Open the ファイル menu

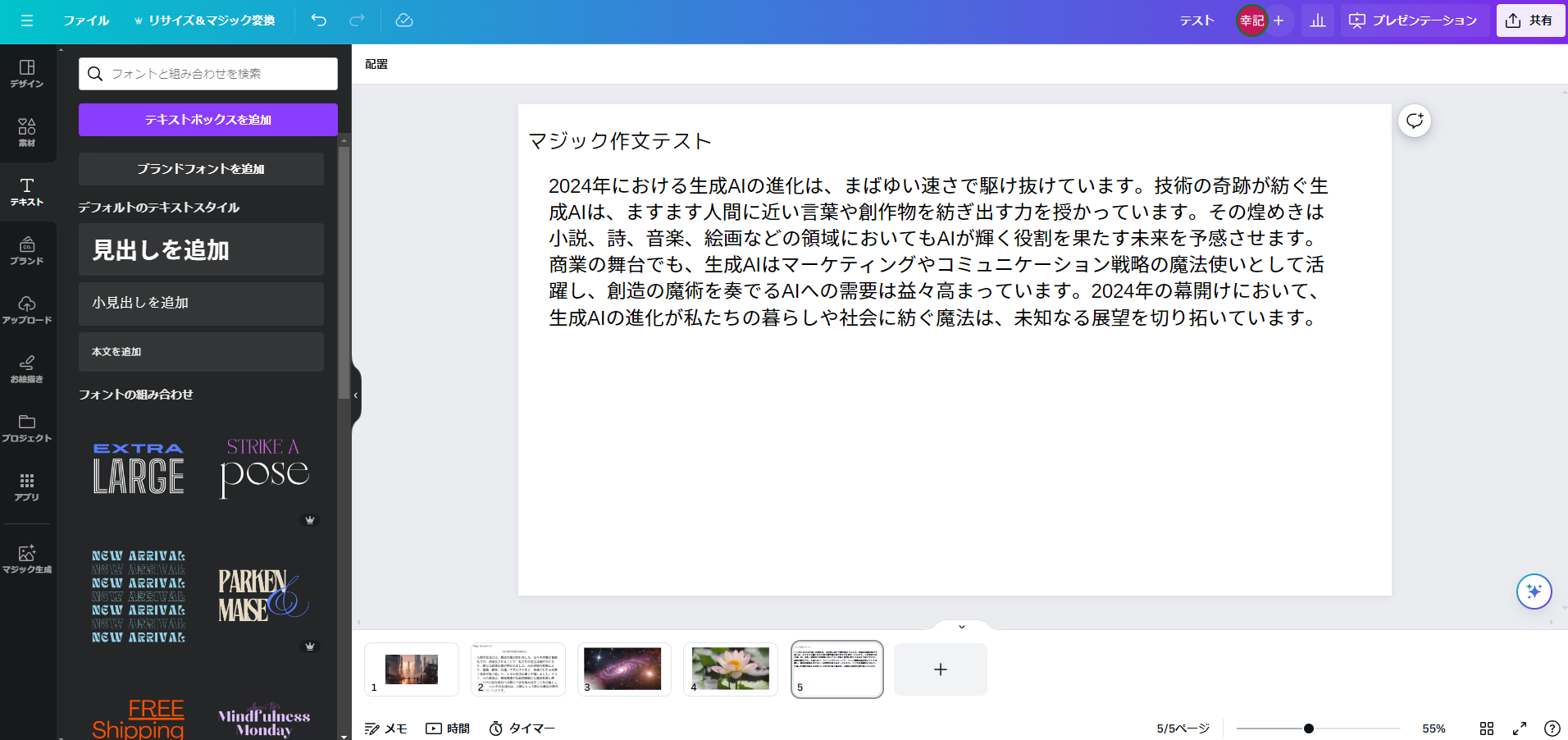click(86, 21)
